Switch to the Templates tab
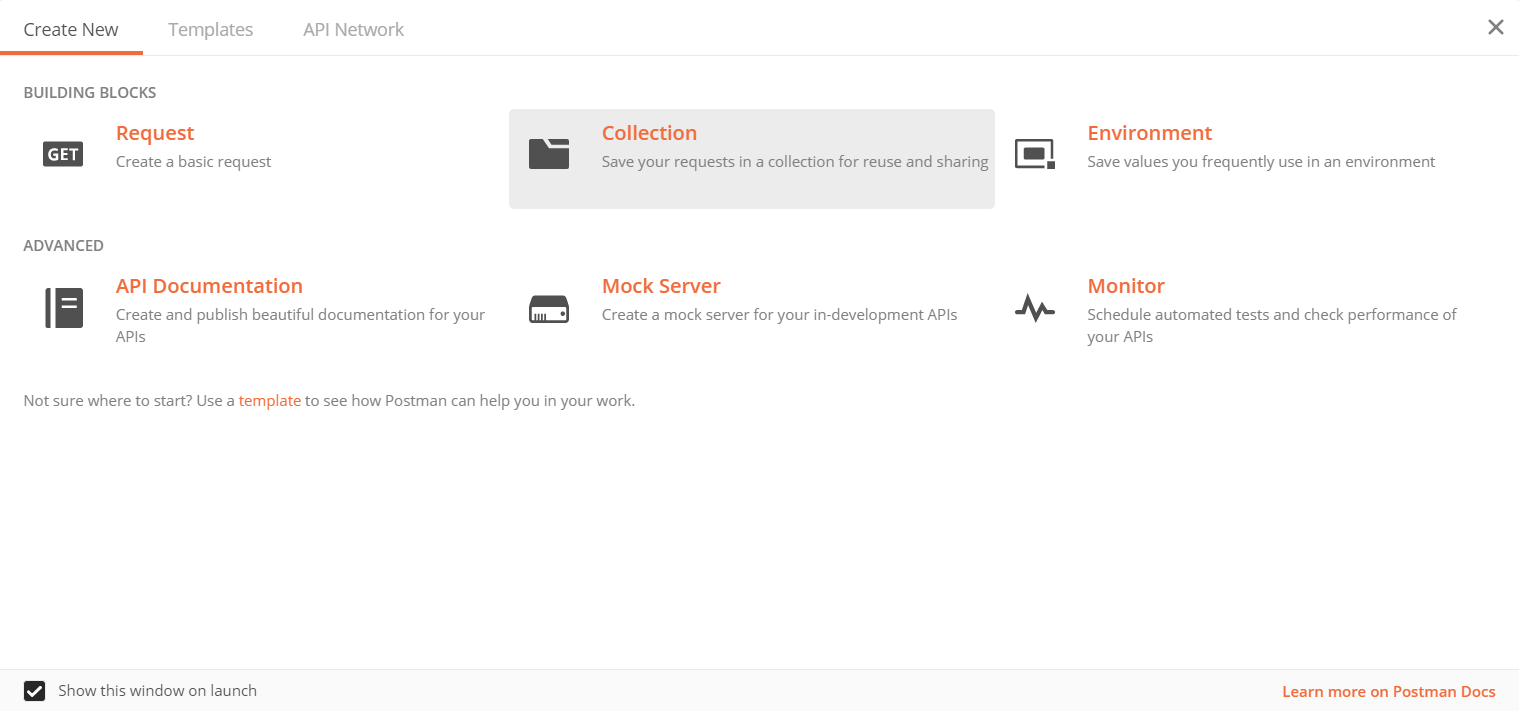 (211, 29)
